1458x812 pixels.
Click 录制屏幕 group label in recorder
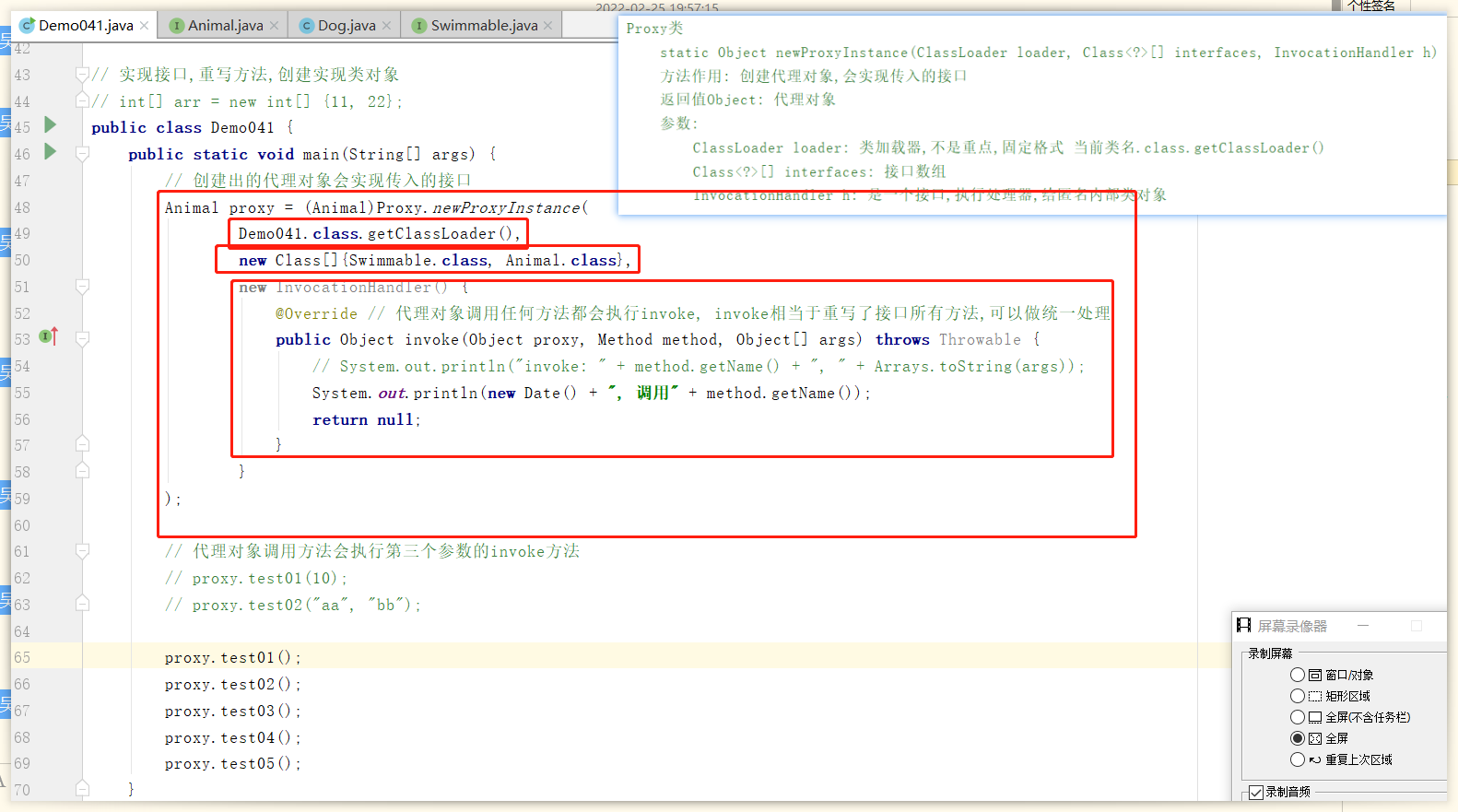pos(1270,653)
